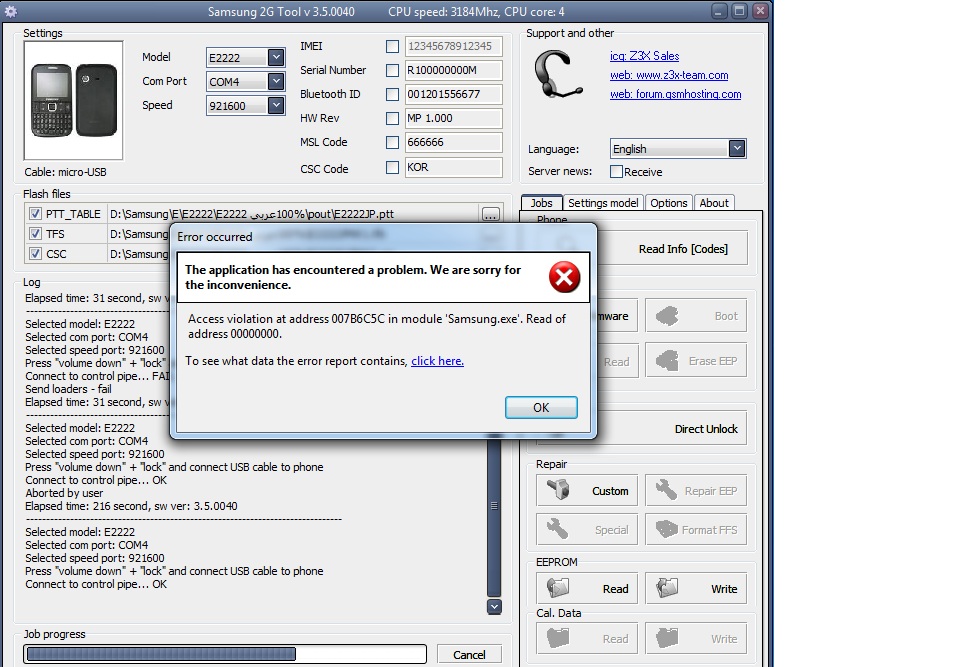The width and height of the screenshot is (960, 667).
Task: Enable the Bluetooth ID checkbox
Action: pos(392,94)
